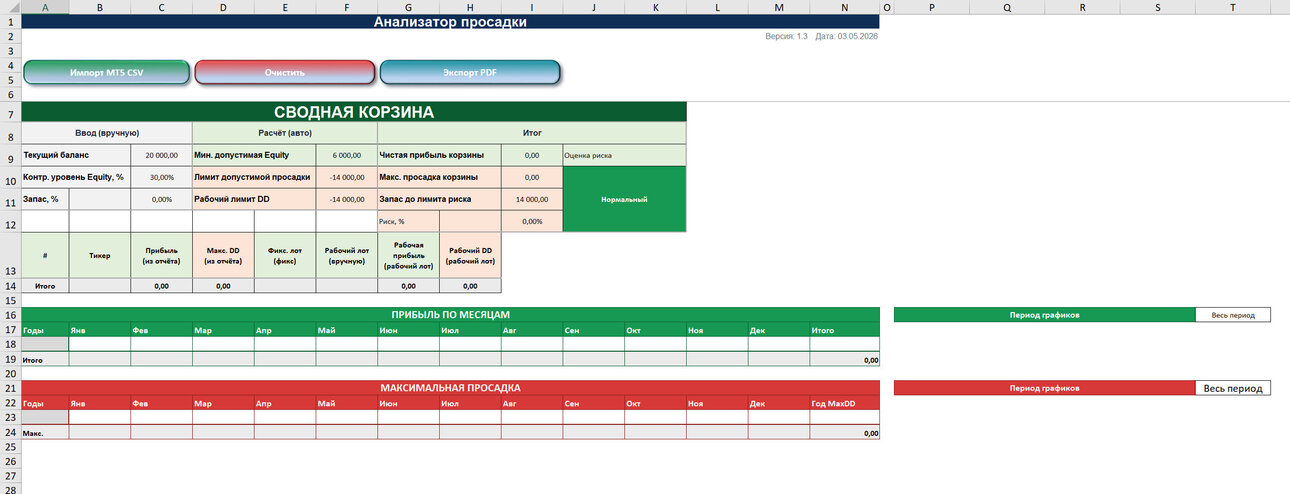Select Рабочий лимит DD value -14 000,00

347,199
